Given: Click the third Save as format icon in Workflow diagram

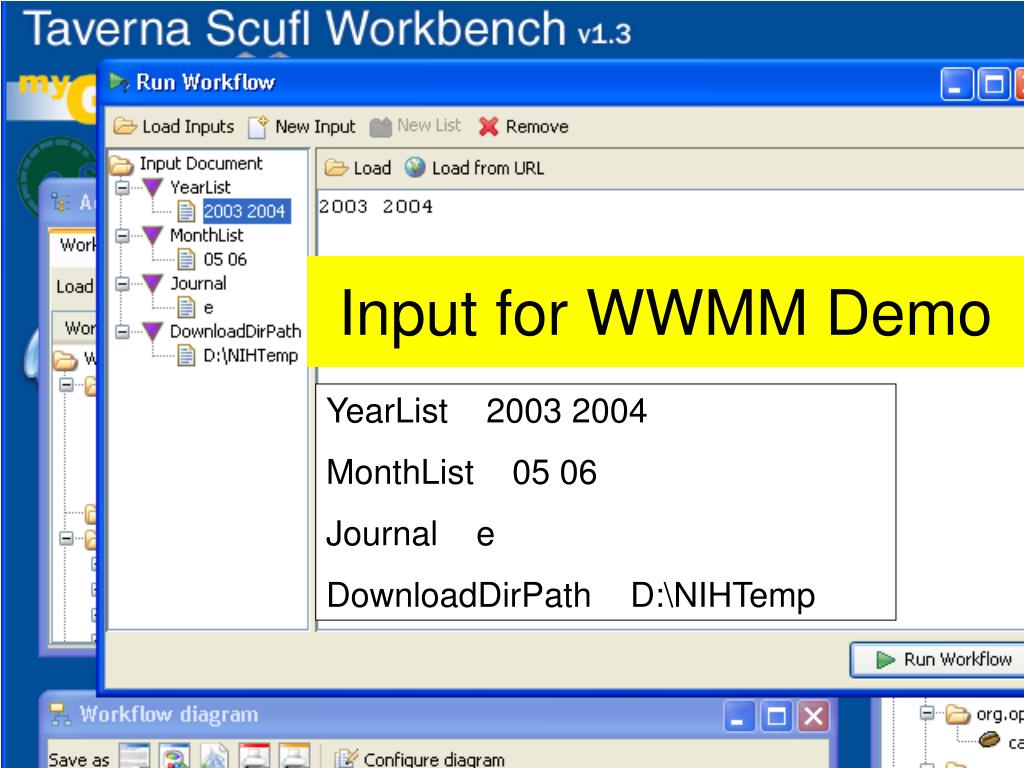Looking at the screenshot, I should pos(214,756).
